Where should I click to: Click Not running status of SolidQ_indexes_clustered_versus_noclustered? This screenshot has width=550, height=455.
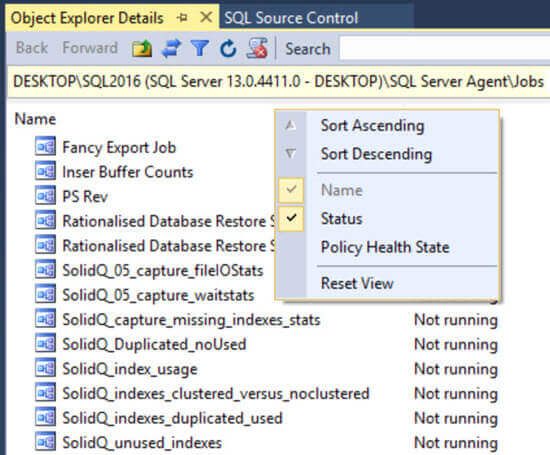coord(456,393)
